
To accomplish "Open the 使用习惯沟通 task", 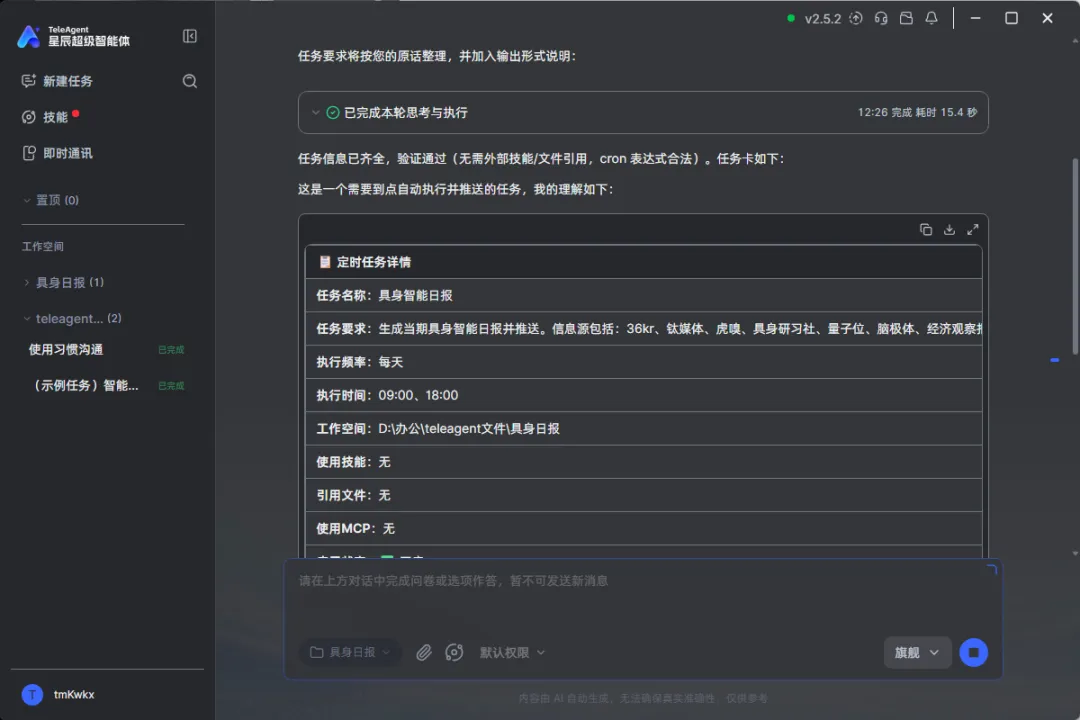I will (x=66, y=349).
